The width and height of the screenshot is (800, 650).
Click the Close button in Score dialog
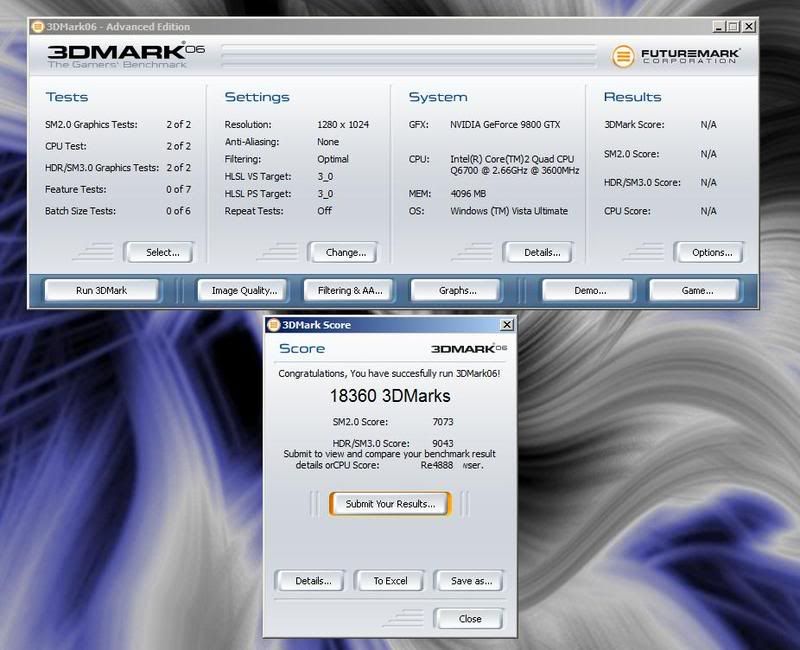pos(469,618)
